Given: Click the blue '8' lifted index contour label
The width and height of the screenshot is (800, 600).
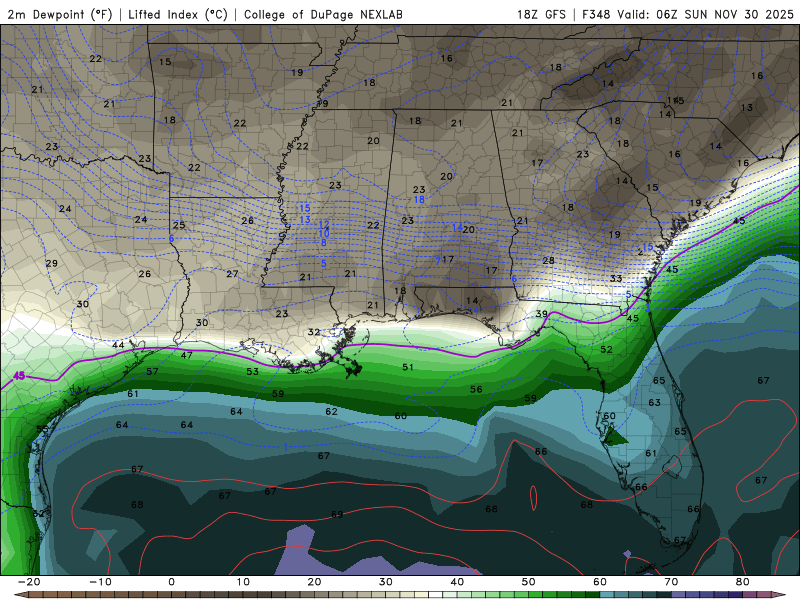Looking at the screenshot, I should coord(324,243).
